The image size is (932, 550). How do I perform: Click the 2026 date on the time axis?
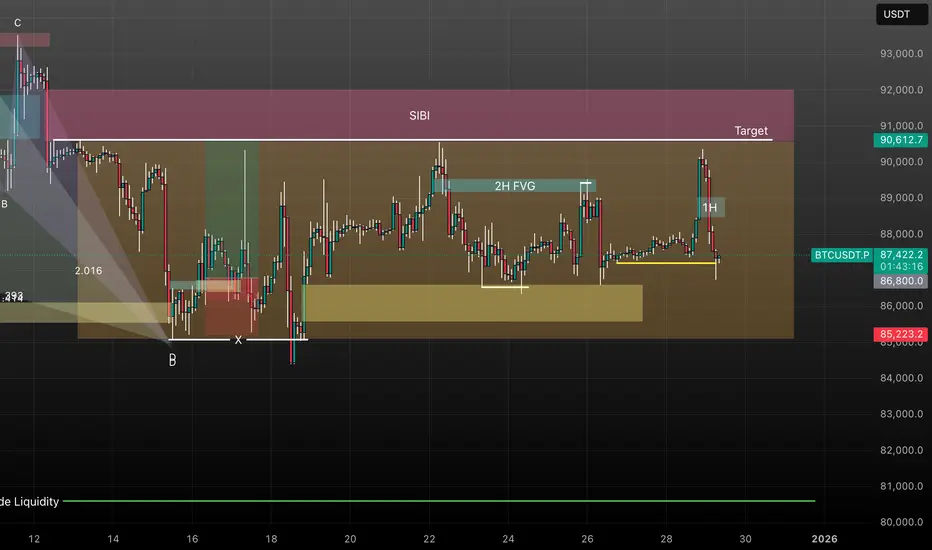[824, 539]
